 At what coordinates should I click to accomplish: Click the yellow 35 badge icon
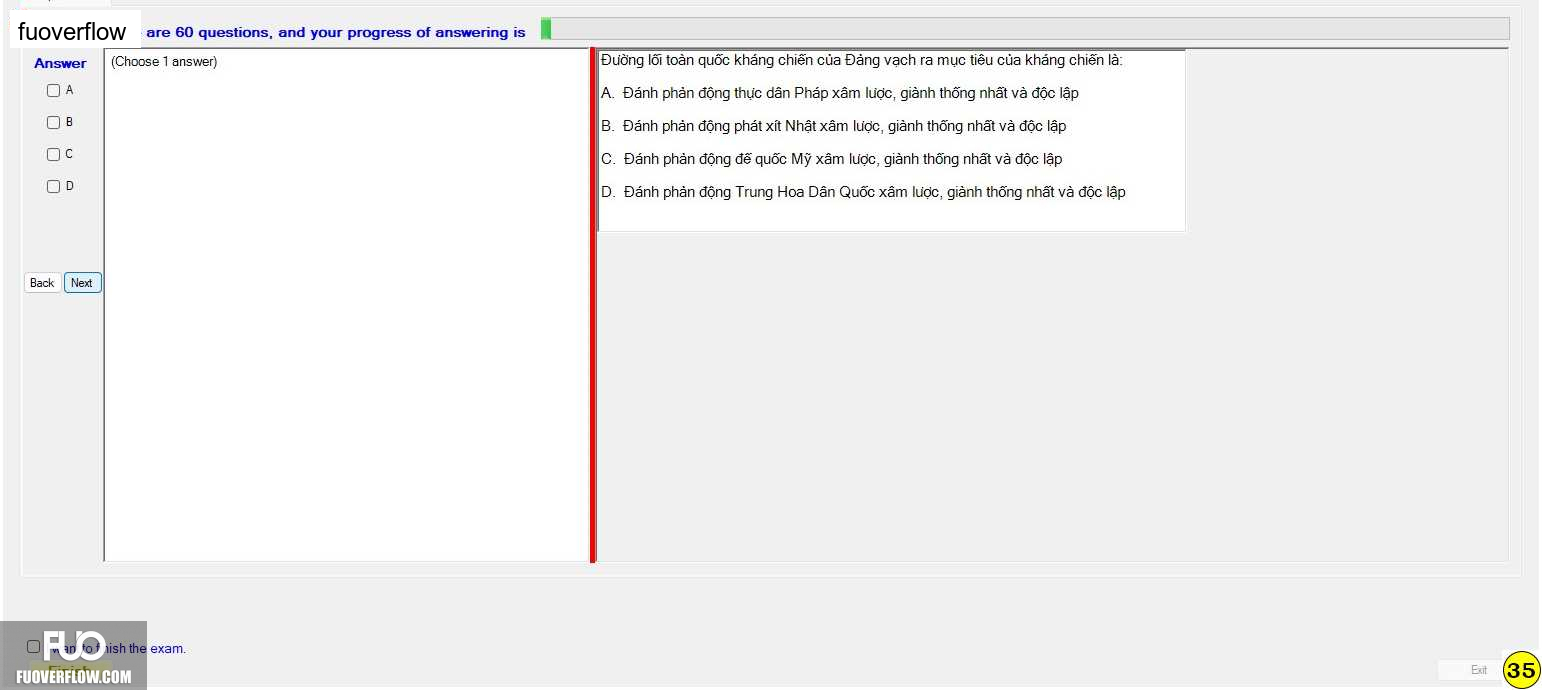[1521, 670]
